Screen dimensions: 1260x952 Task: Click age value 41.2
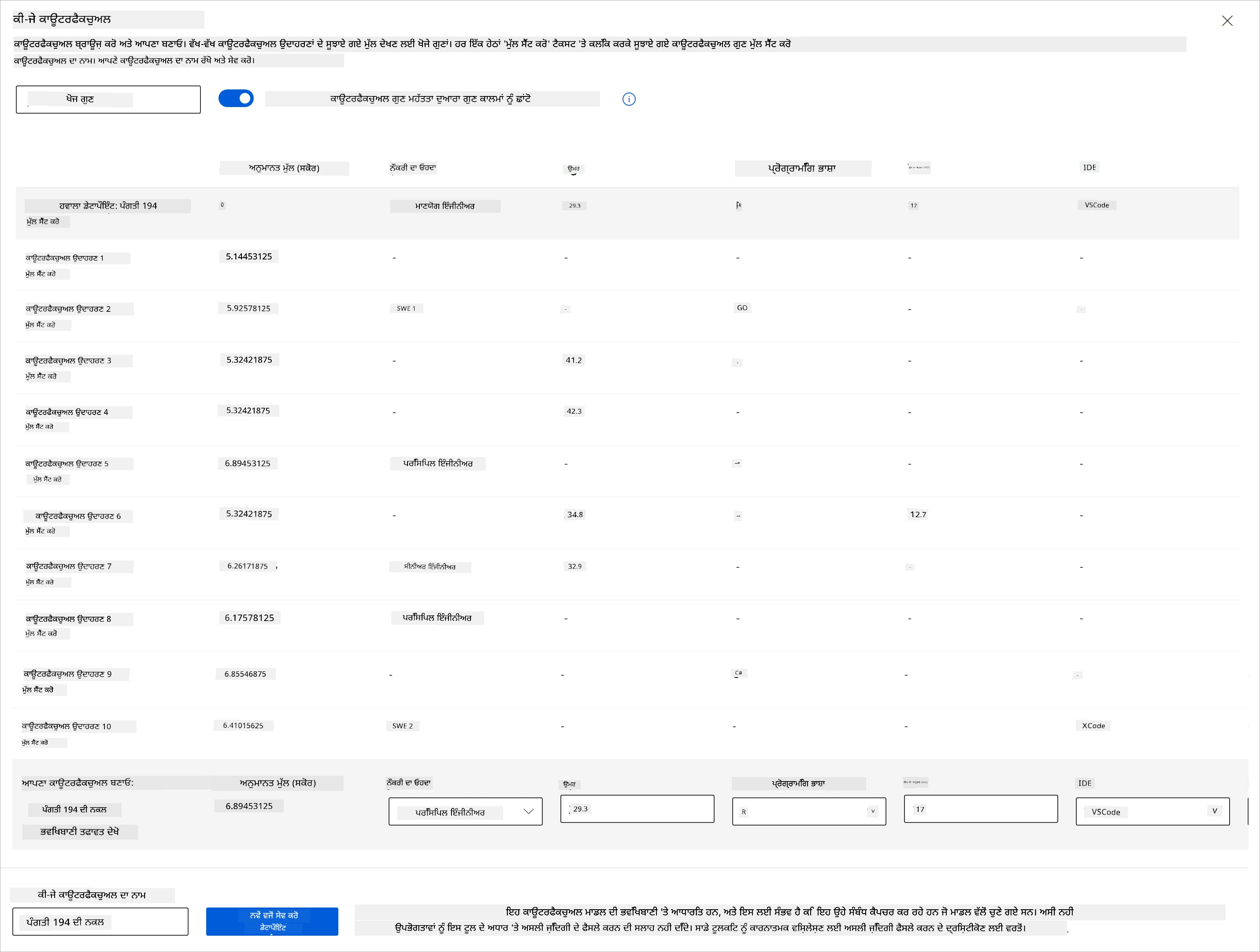(x=574, y=360)
